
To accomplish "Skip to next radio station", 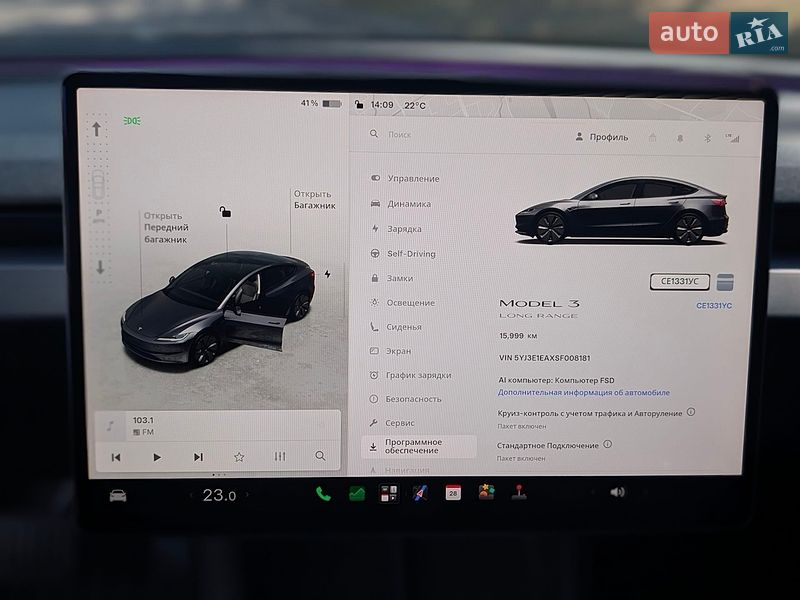I will click(198, 457).
